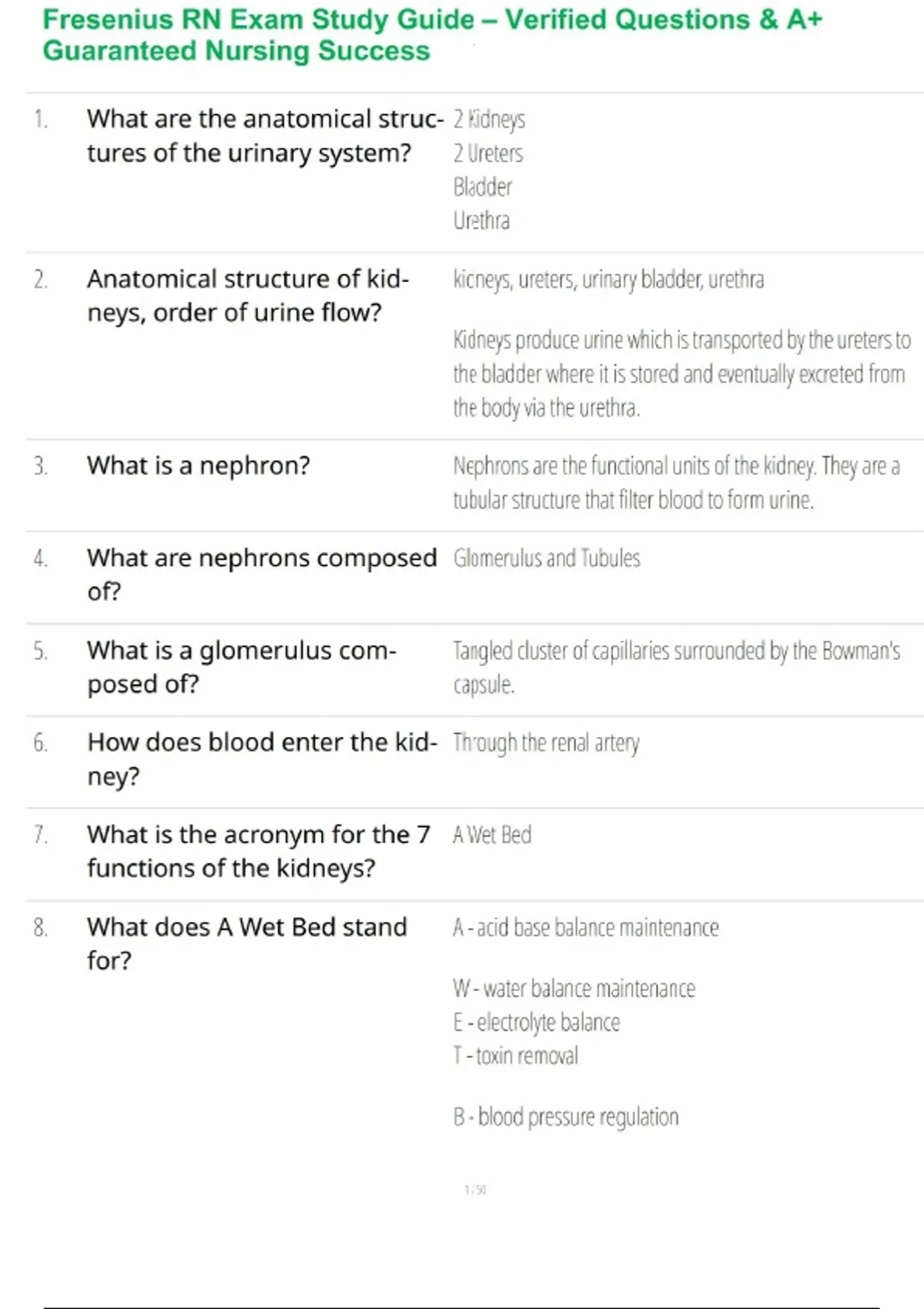
Task: Click the "A - acid base balance maintenance" line
Action: pyautogui.click(x=585, y=927)
